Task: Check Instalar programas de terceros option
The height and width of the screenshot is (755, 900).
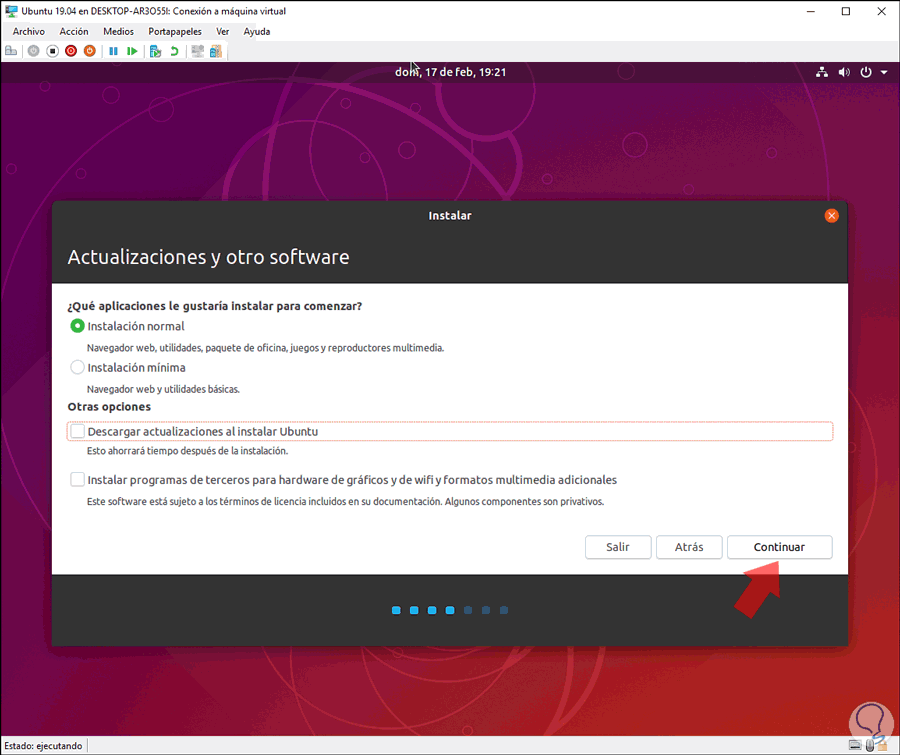Action: (x=77, y=479)
